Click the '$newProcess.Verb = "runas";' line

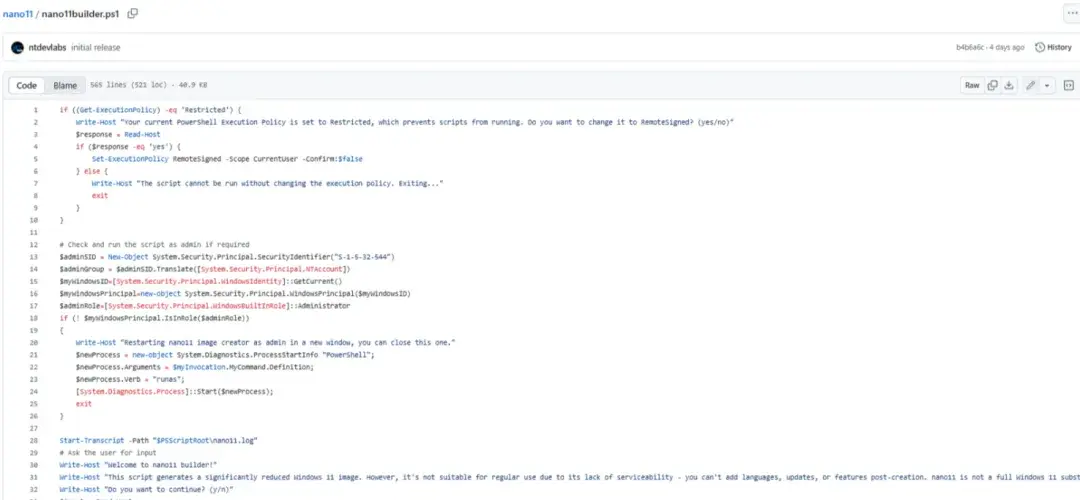[x=131, y=379]
